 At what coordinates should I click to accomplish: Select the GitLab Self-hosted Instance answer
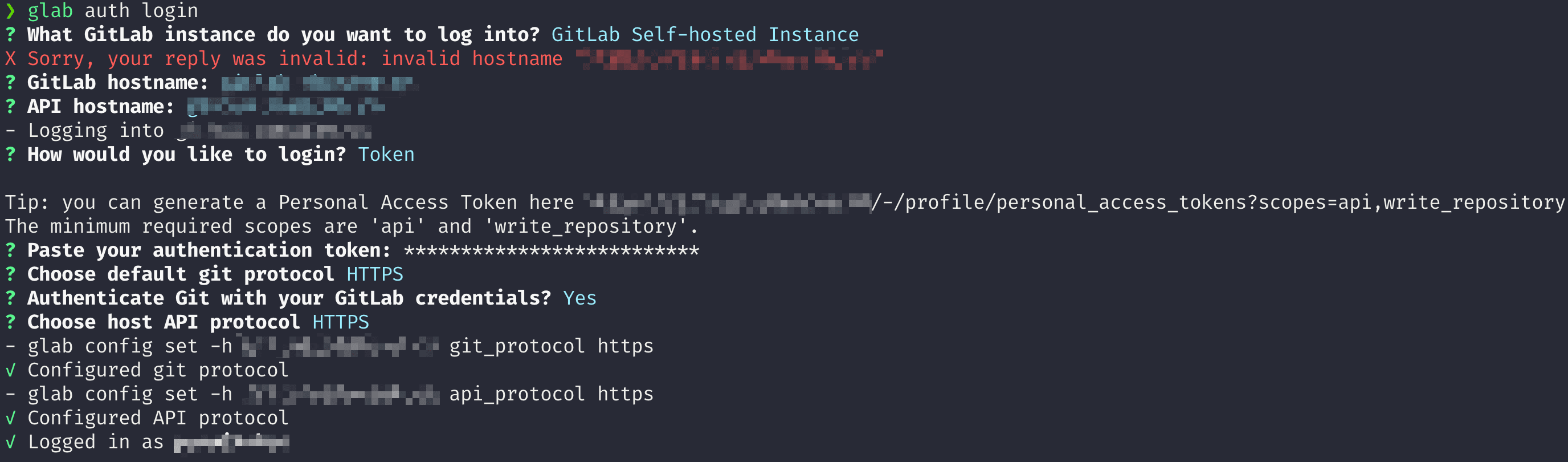705,35
